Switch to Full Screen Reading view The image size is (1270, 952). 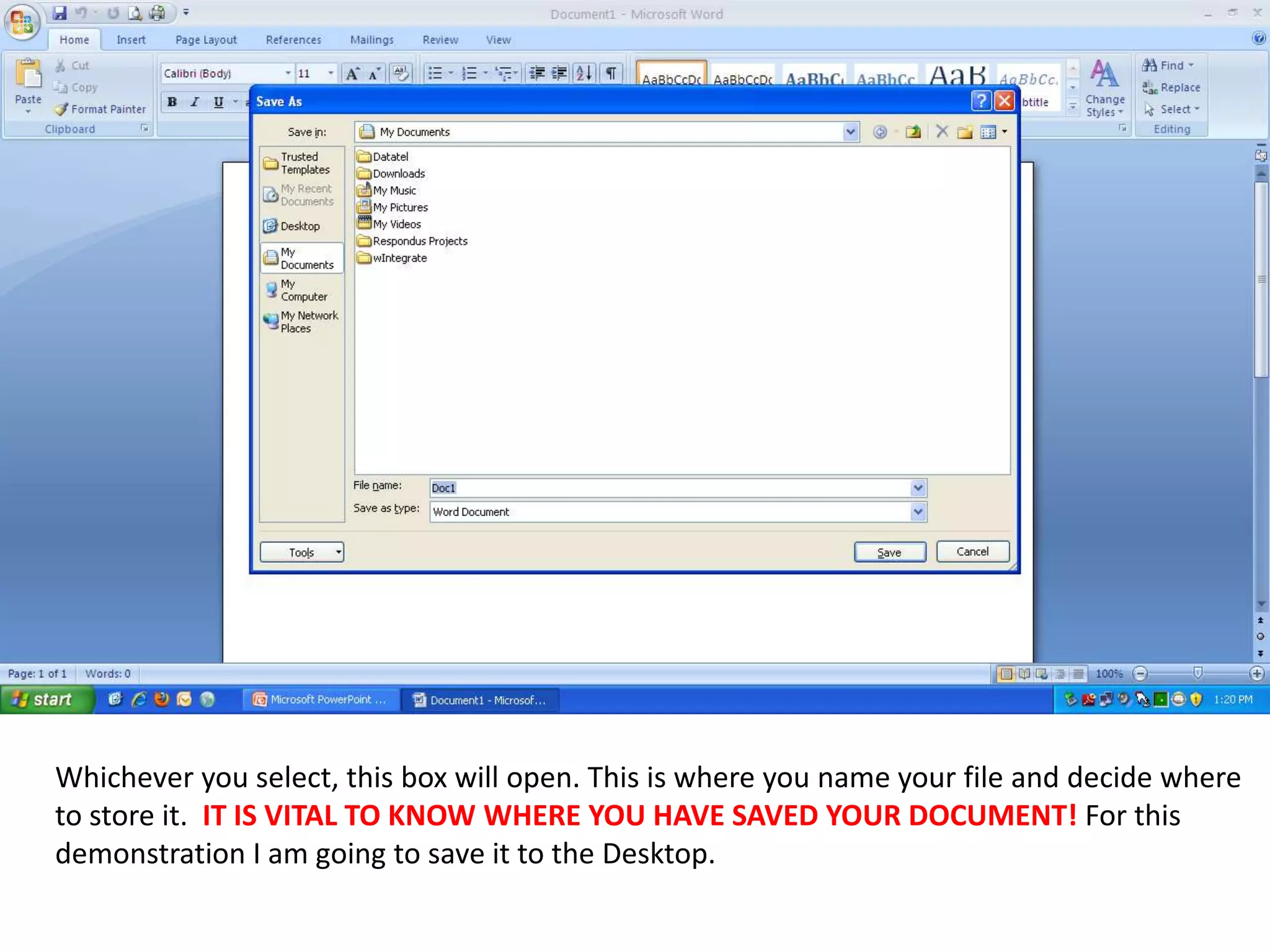(x=1024, y=674)
